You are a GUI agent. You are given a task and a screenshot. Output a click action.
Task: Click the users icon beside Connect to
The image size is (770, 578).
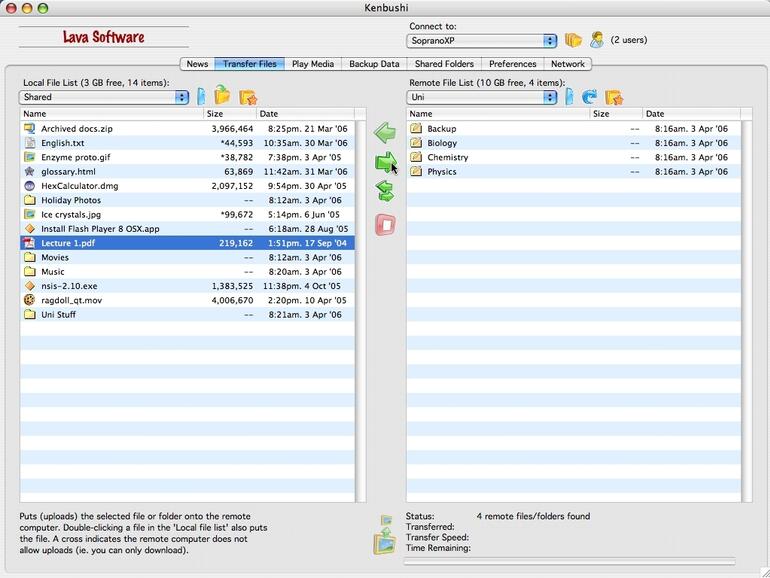pos(597,41)
